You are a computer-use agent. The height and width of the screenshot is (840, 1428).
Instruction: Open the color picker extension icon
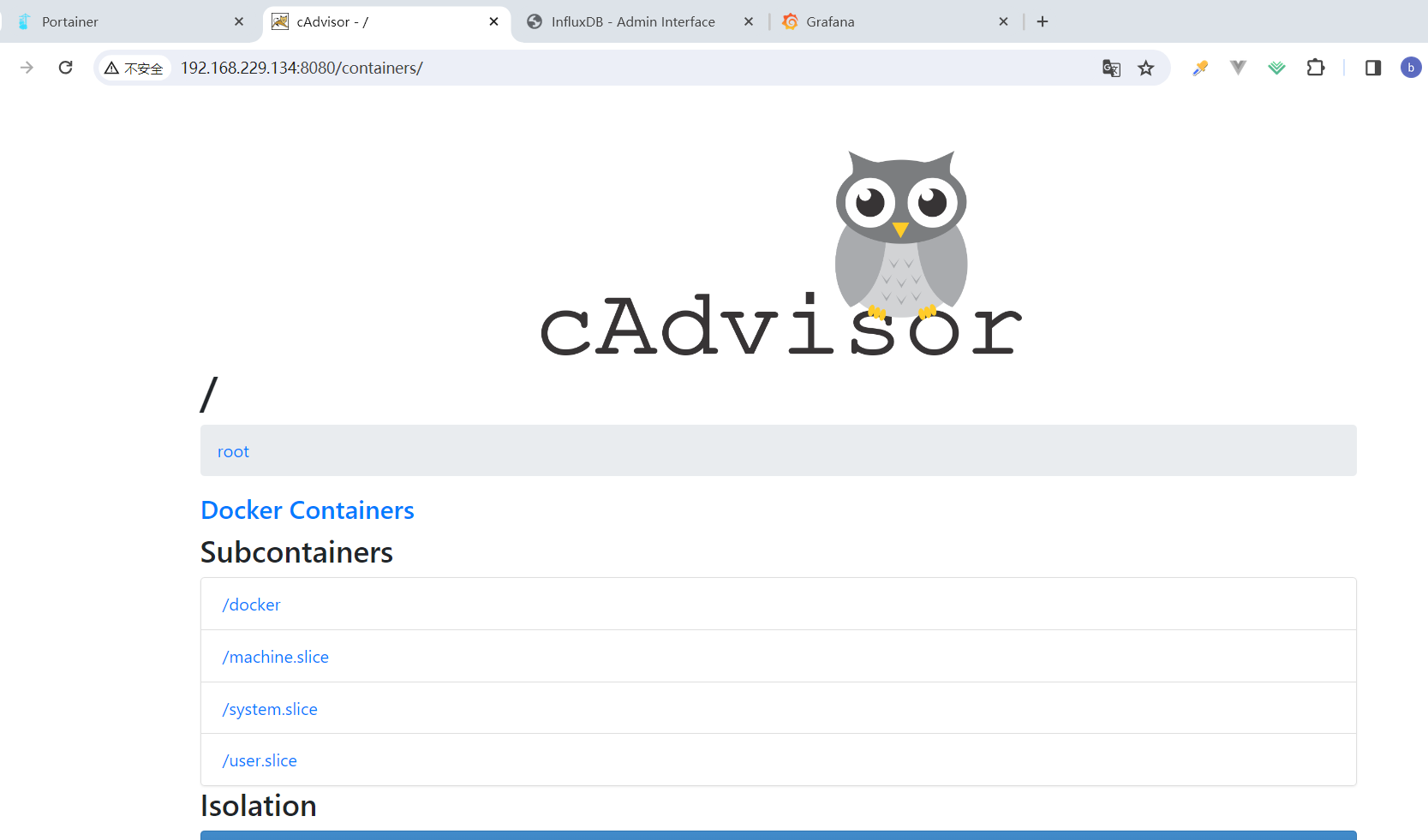click(1200, 68)
